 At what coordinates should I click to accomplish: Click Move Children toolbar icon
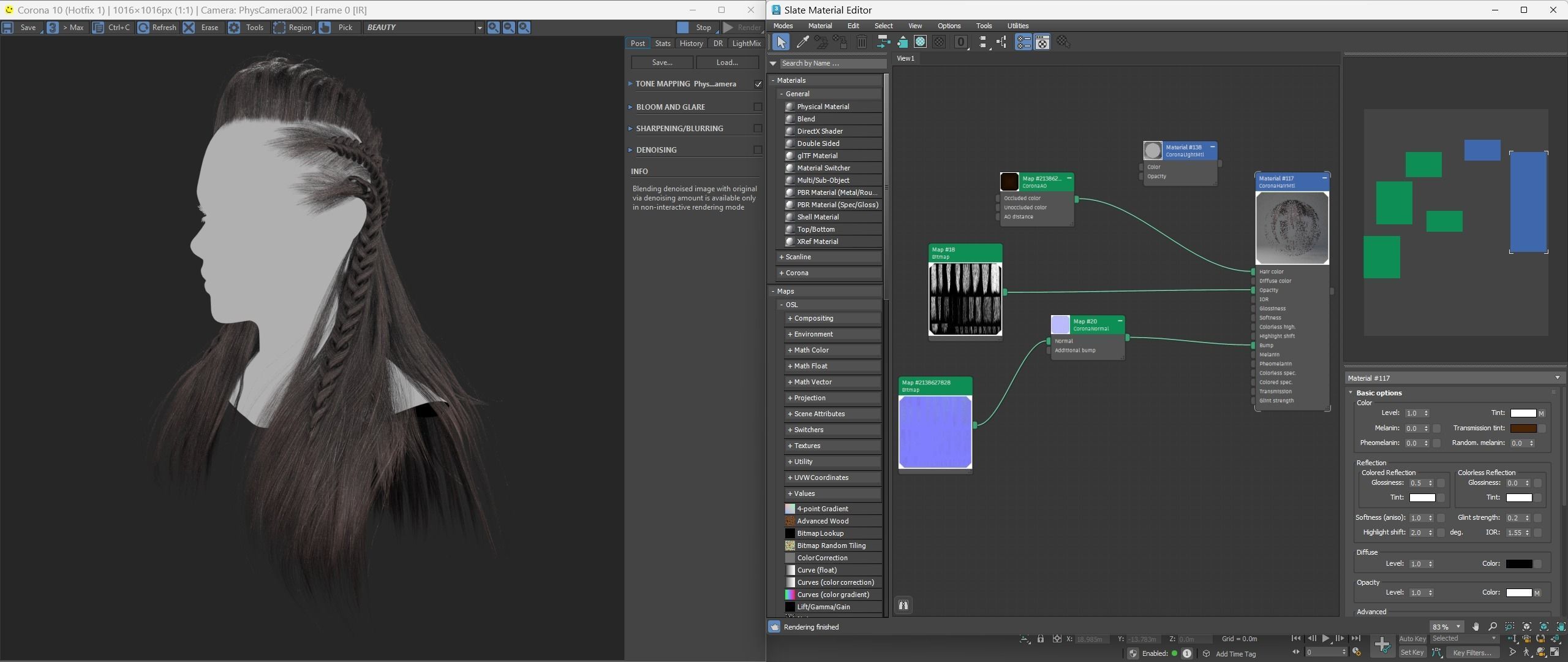(883, 42)
